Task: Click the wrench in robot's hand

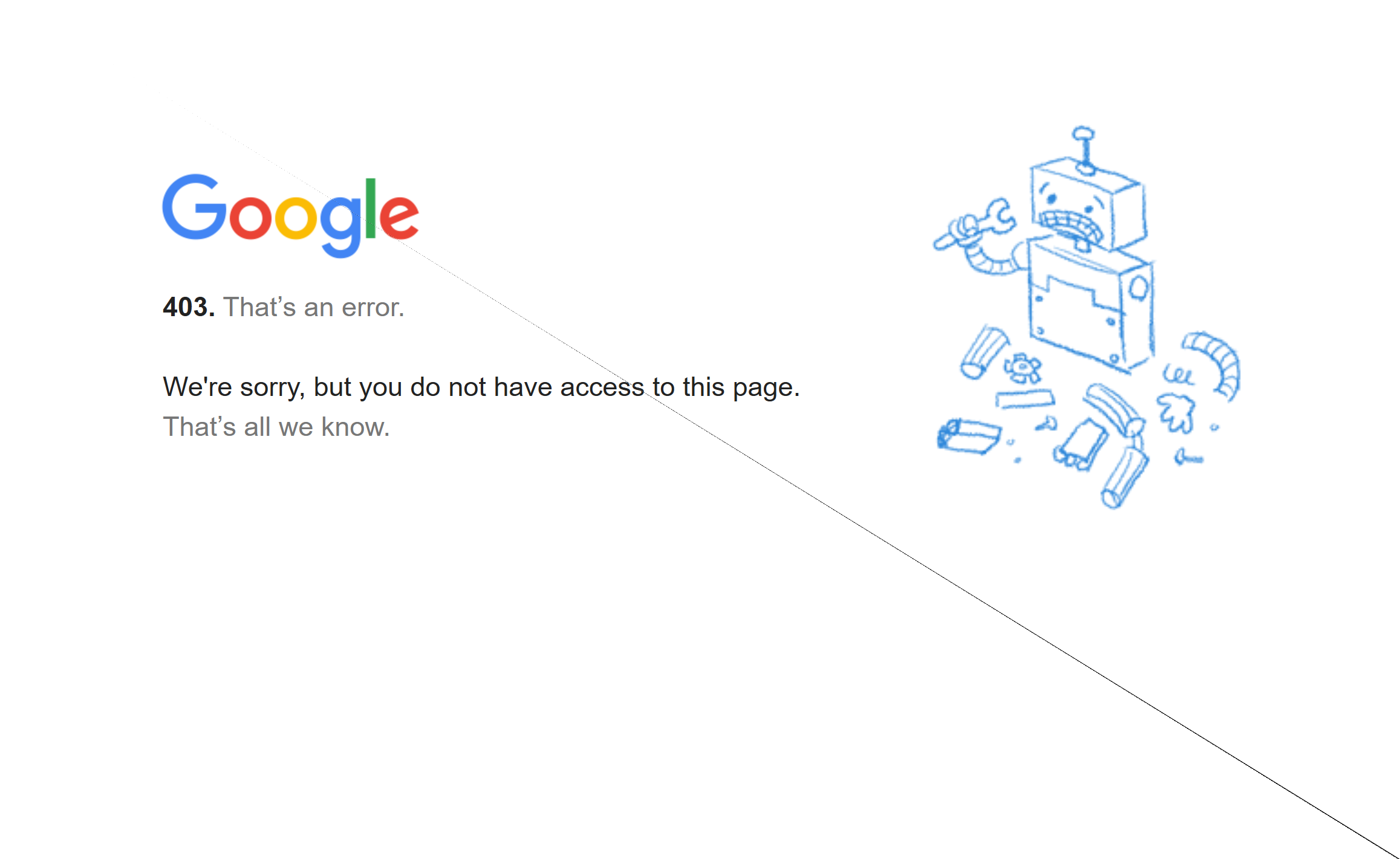Action: coord(975,225)
